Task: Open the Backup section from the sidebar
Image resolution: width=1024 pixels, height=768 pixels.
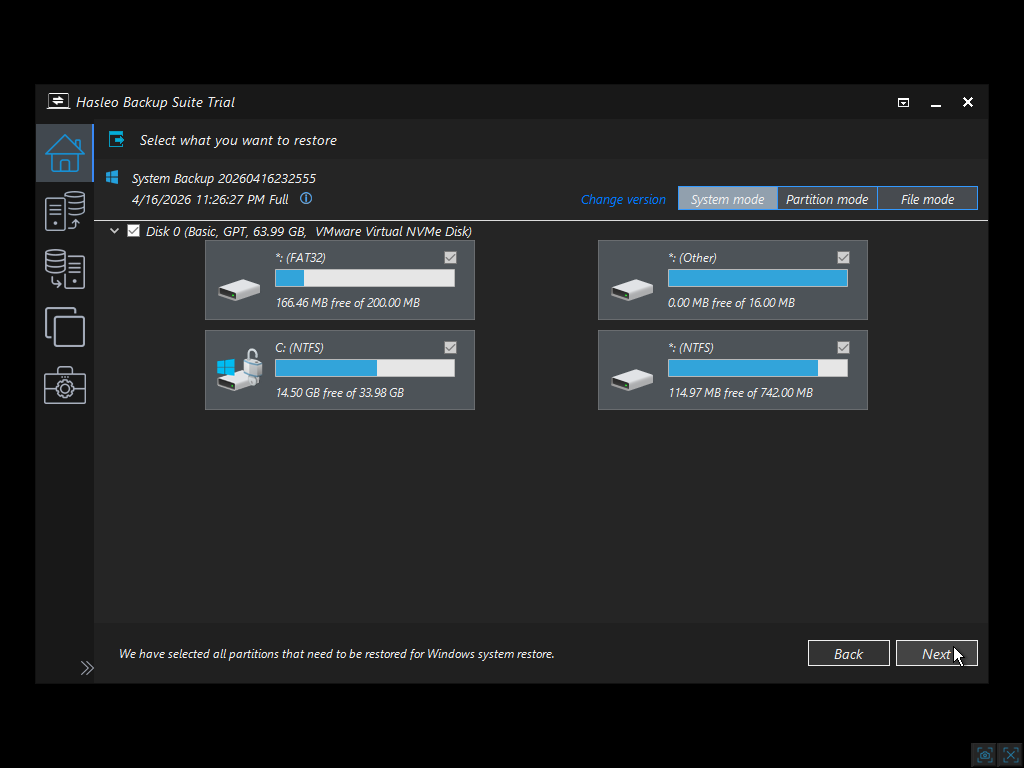Action: (x=64, y=211)
